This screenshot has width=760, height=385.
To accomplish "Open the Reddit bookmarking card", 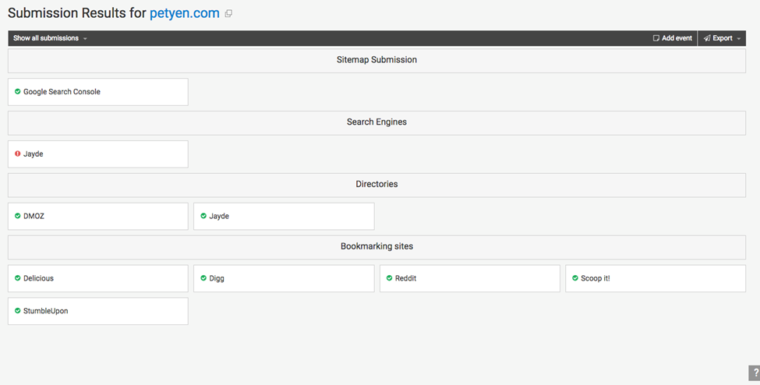I will (x=470, y=278).
